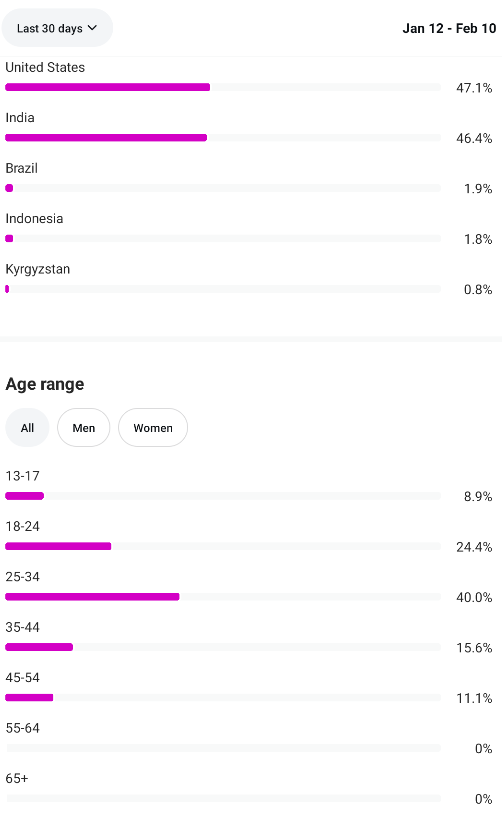Click the Jan 12 - Feb 10 date range
502x813 pixels.
click(449, 29)
